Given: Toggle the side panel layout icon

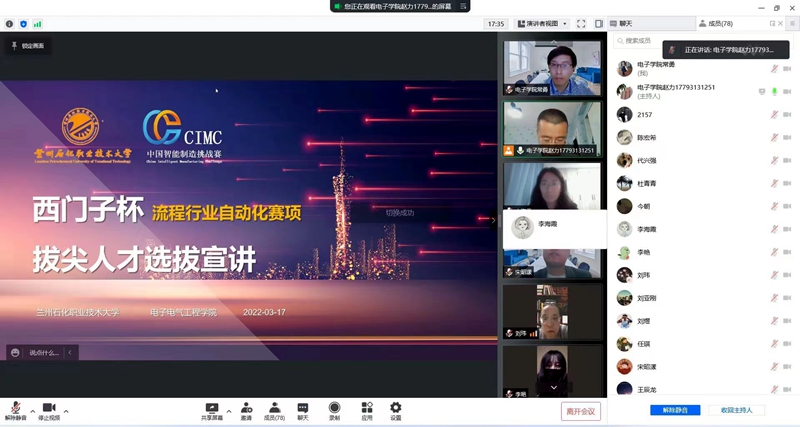Looking at the screenshot, I should pyautogui.click(x=598, y=23).
